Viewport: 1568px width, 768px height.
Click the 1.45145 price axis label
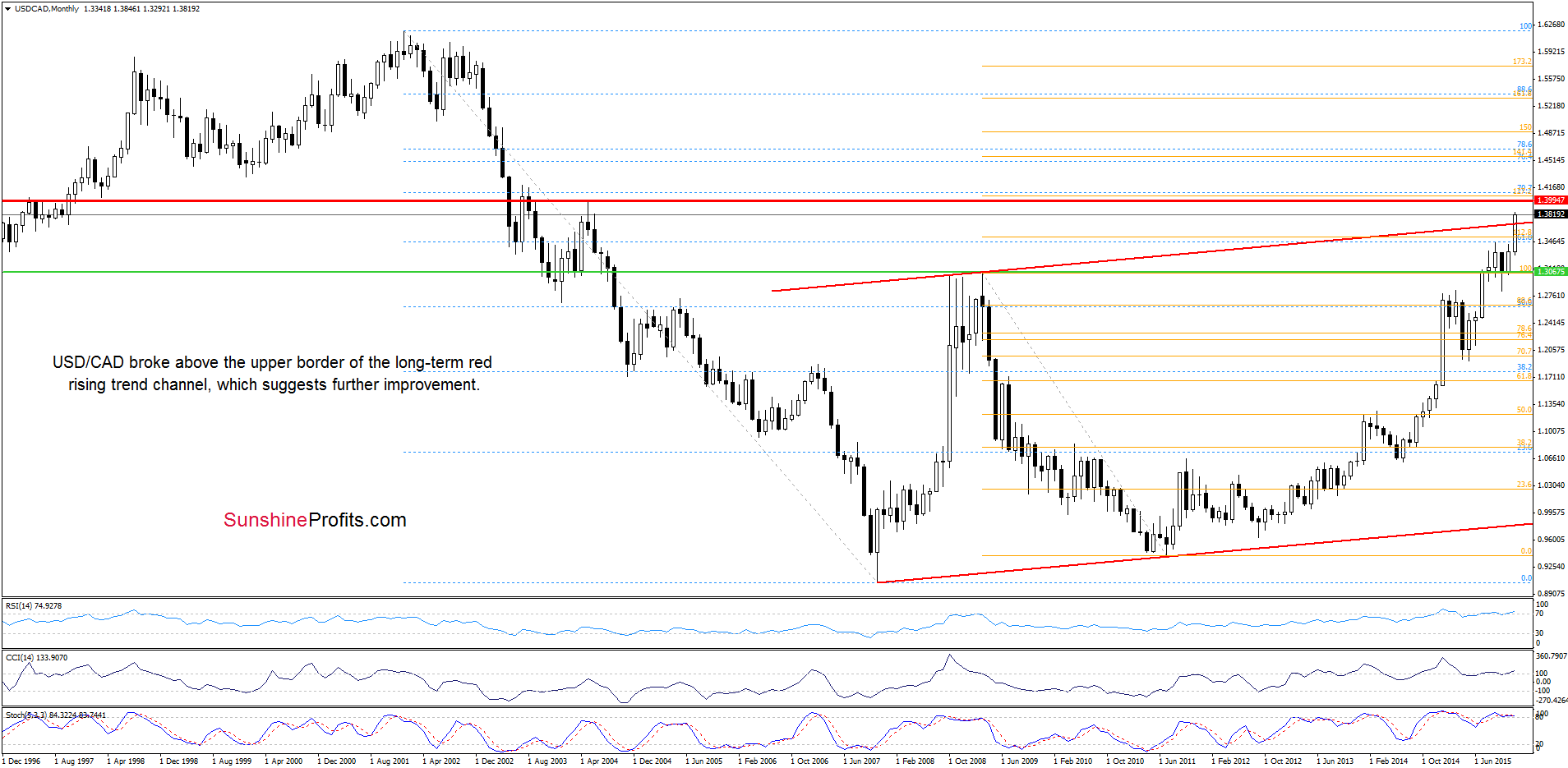[x=1551, y=160]
